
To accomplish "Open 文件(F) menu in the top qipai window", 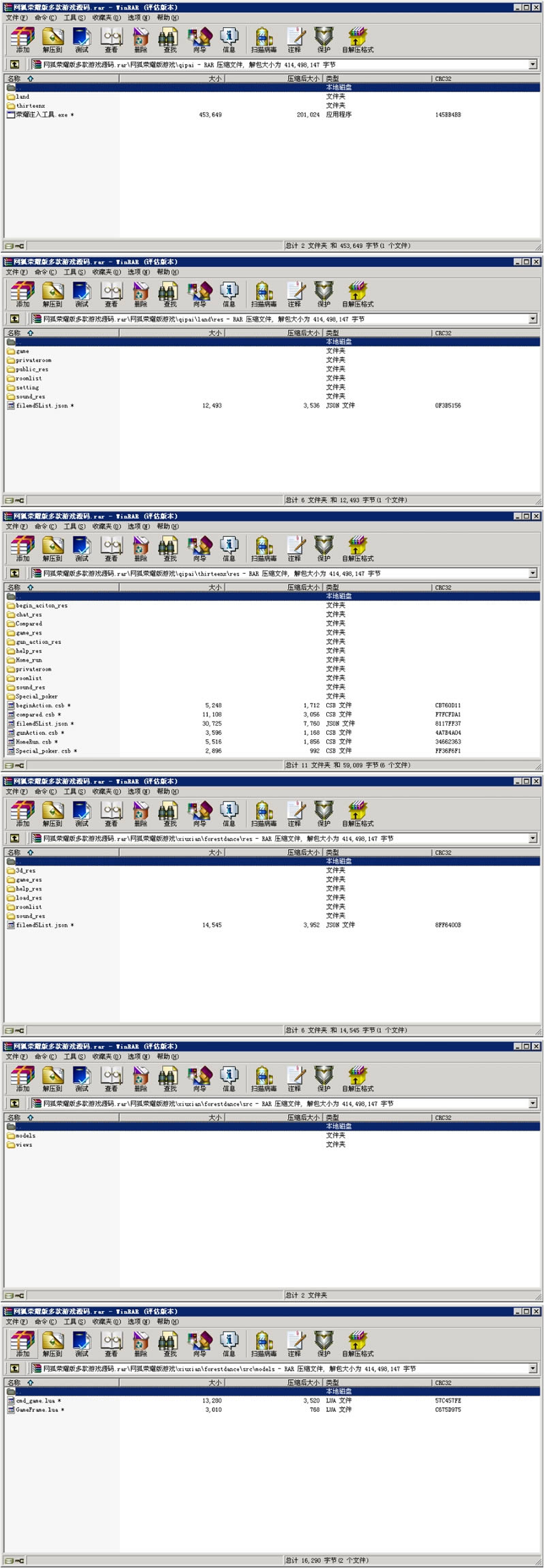I will coord(16,18).
